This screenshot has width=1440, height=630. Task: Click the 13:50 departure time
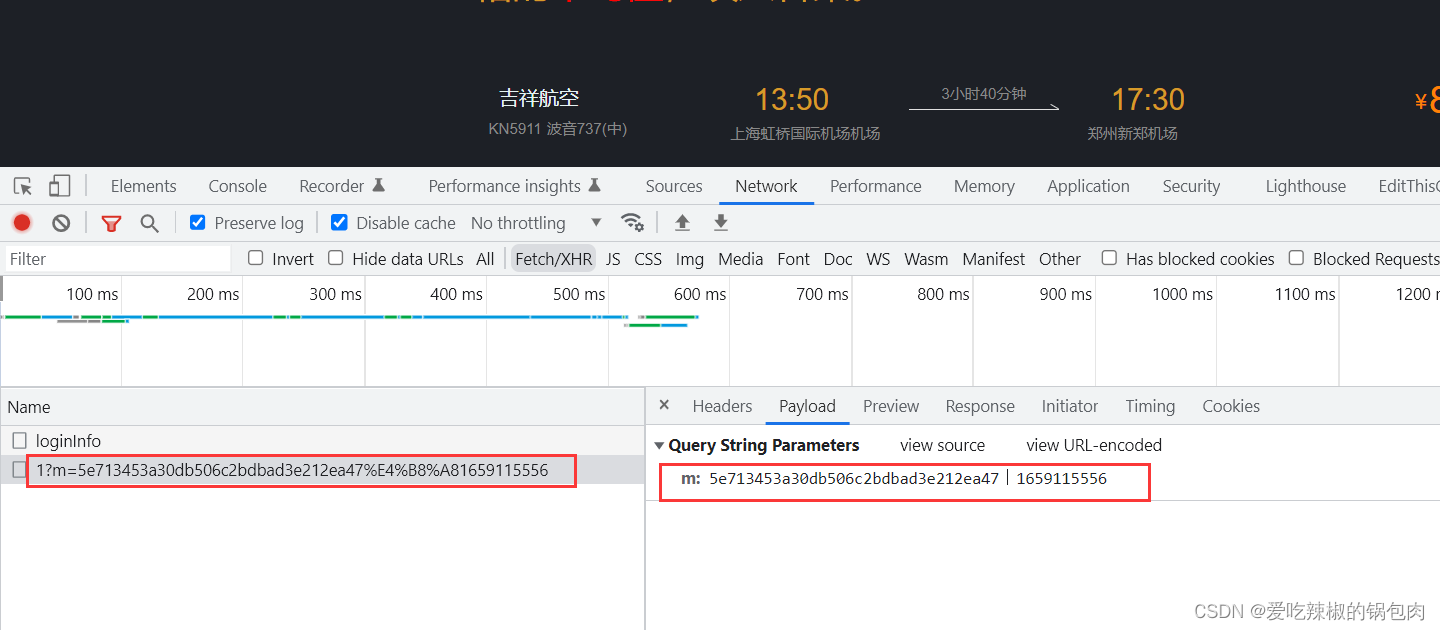coord(792,99)
